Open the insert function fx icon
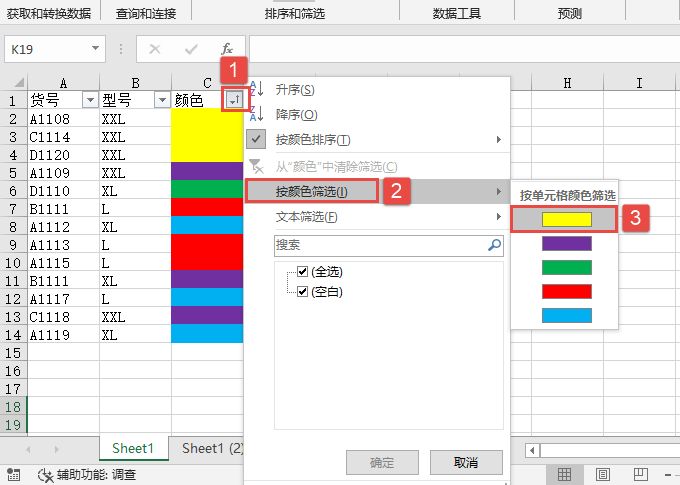680x485 pixels. pos(227,49)
